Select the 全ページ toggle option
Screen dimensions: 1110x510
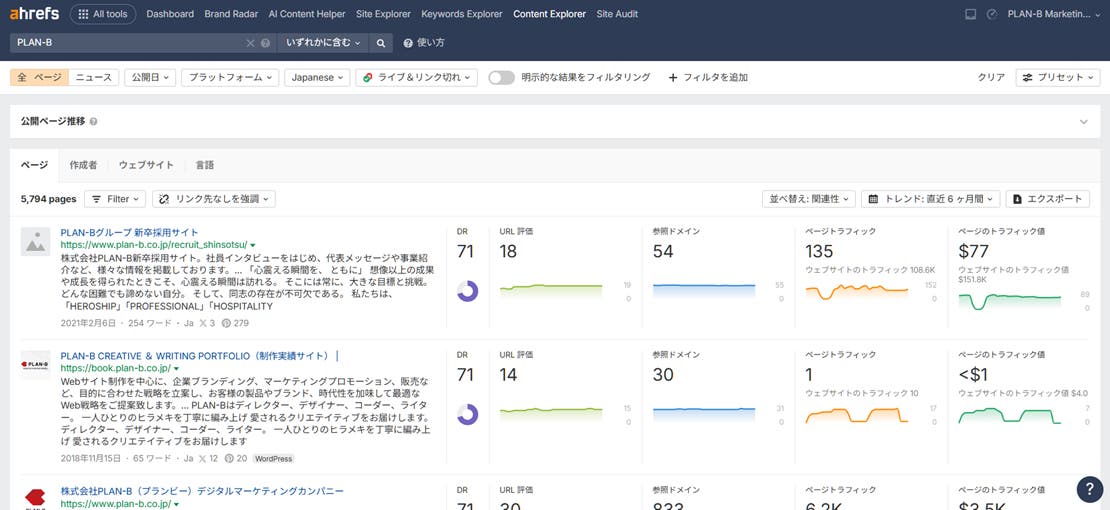(39, 77)
